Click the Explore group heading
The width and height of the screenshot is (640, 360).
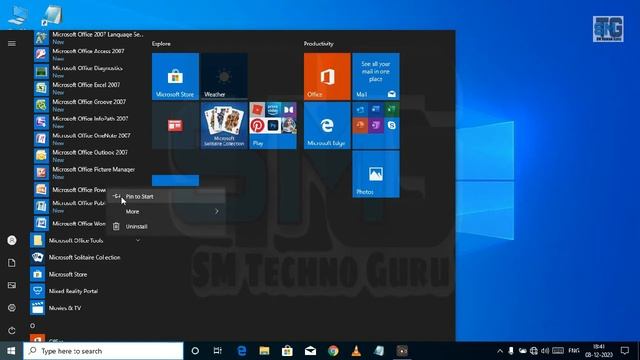point(161,44)
